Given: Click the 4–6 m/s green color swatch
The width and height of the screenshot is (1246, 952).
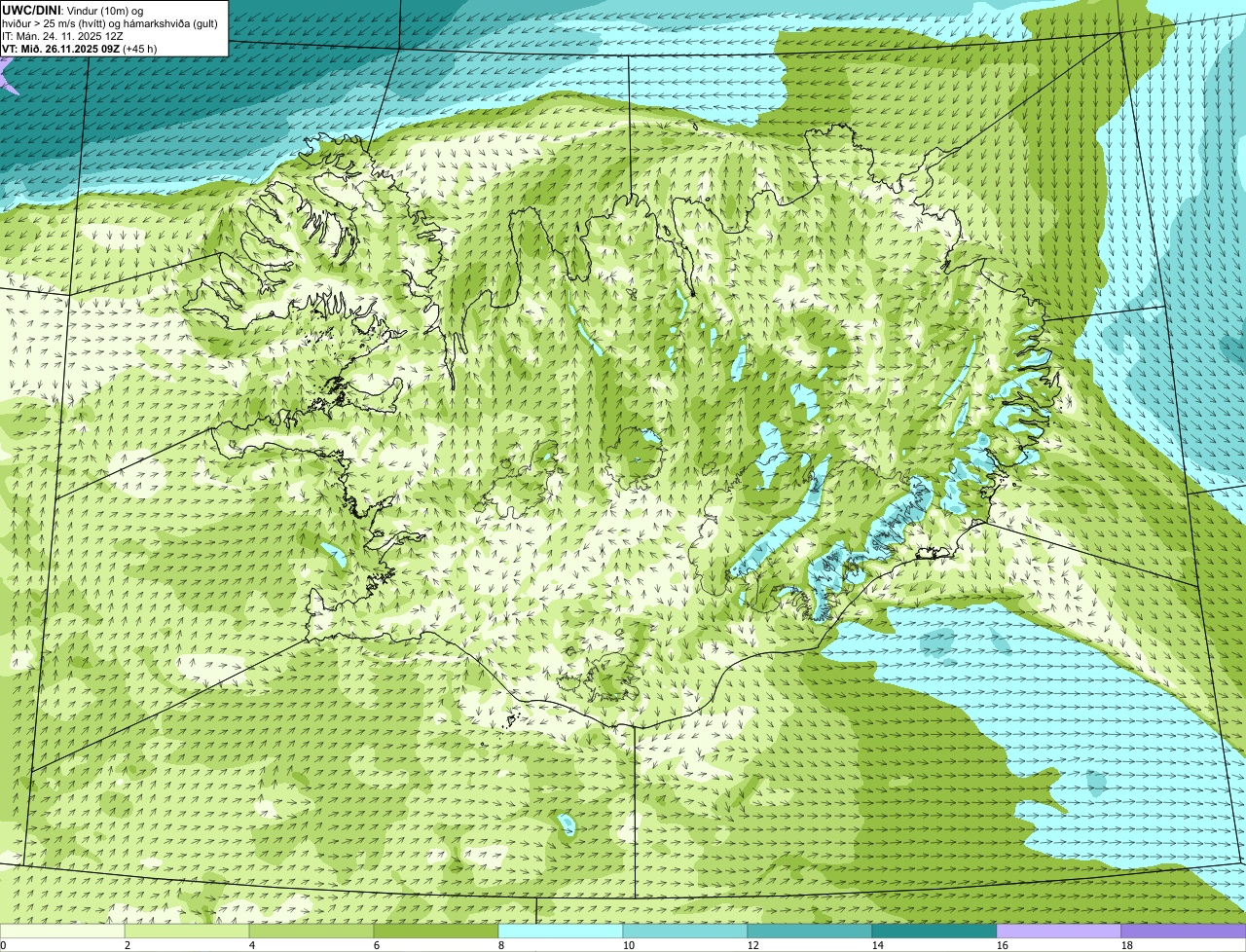Looking at the screenshot, I should pos(311,931).
